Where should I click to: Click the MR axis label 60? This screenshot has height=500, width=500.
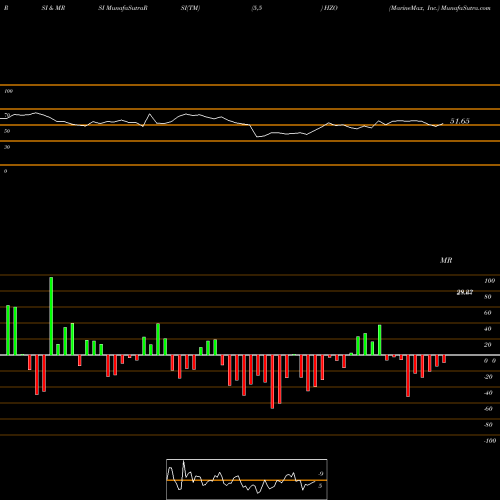tap(487, 313)
